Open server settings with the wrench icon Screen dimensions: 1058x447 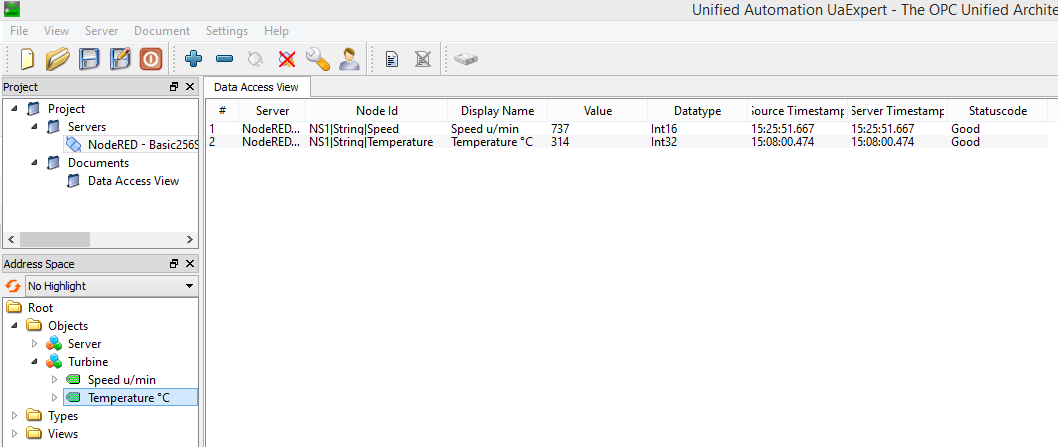click(x=317, y=59)
